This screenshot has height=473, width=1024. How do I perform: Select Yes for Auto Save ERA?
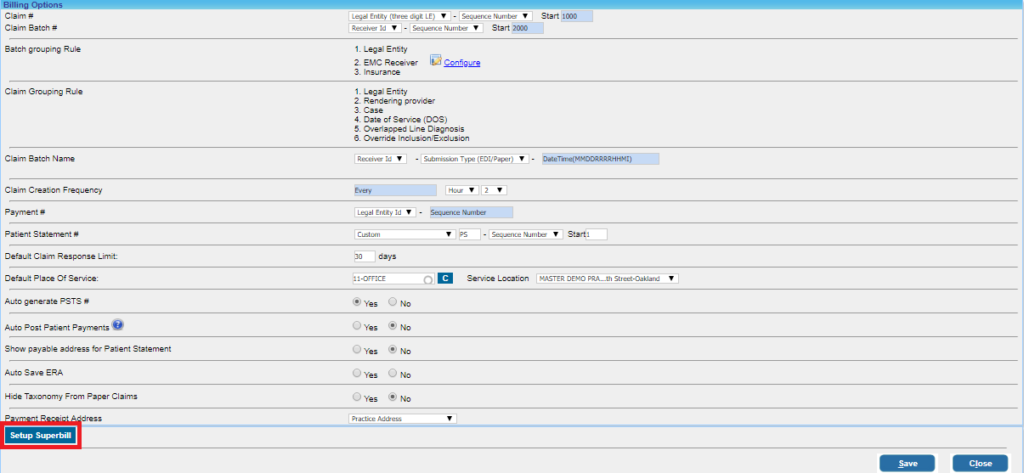(357, 374)
